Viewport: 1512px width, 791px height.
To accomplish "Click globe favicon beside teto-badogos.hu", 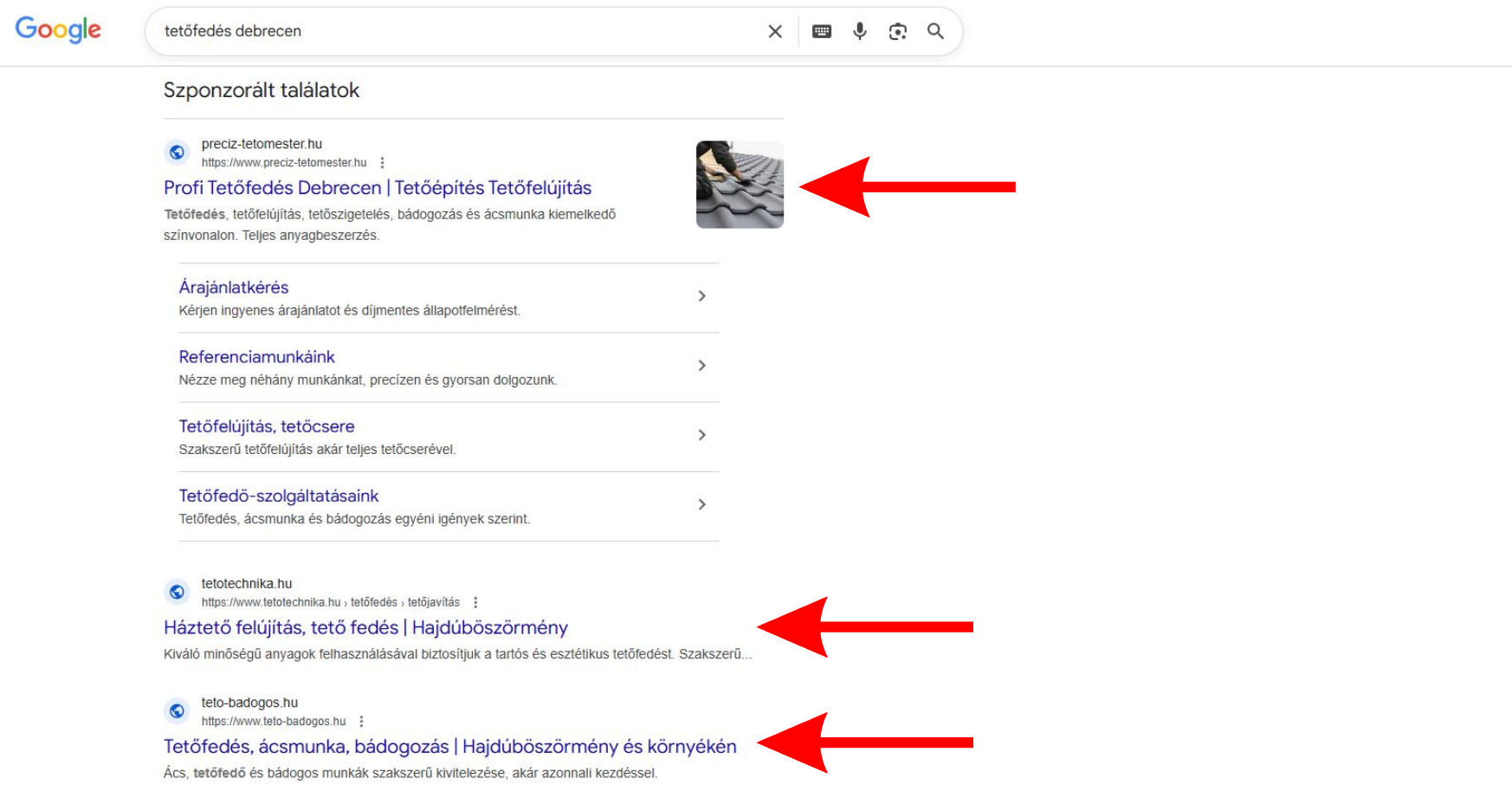I will pos(177,711).
